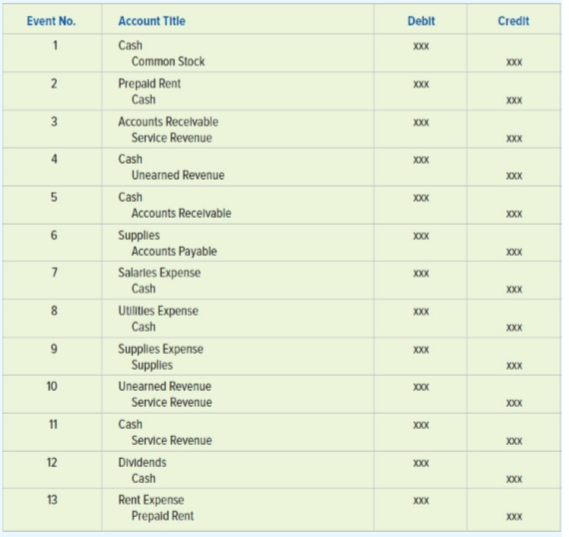Select Accounts Payable account title
The height and width of the screenshot is (537, 569).
(x=174, y=251)
